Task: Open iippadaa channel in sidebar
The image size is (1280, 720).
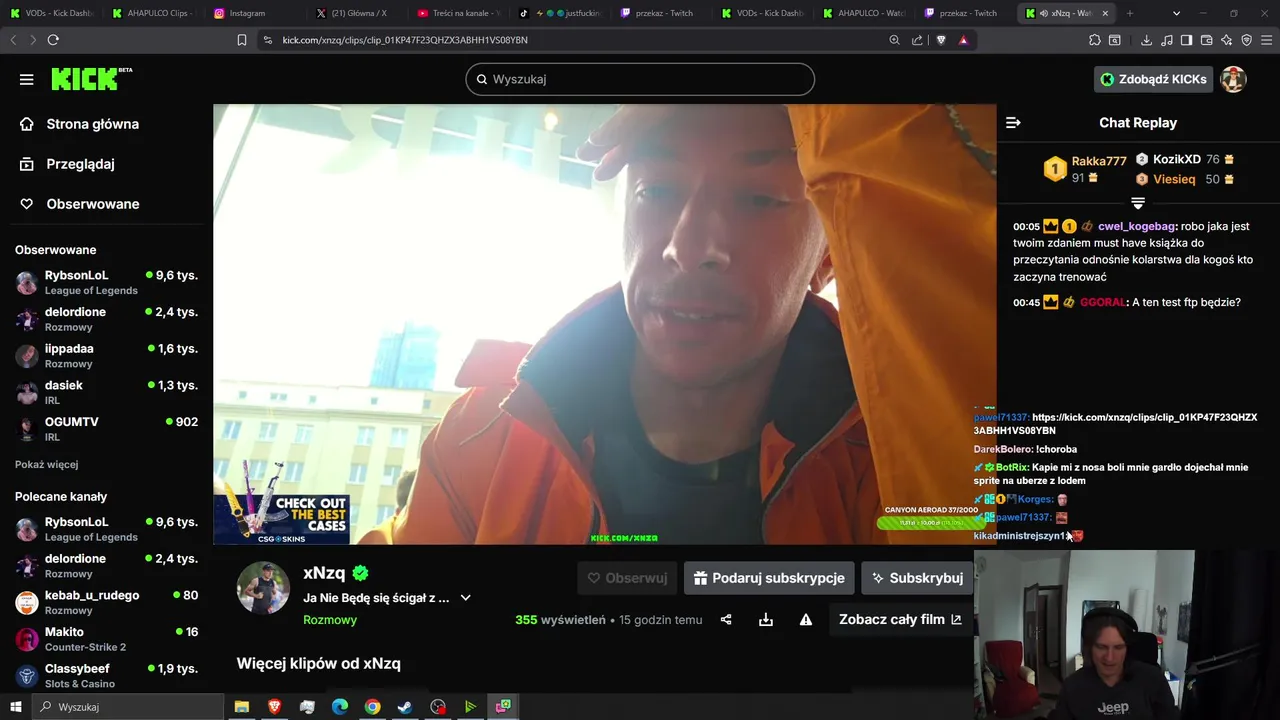Action: tap(106, 356)
